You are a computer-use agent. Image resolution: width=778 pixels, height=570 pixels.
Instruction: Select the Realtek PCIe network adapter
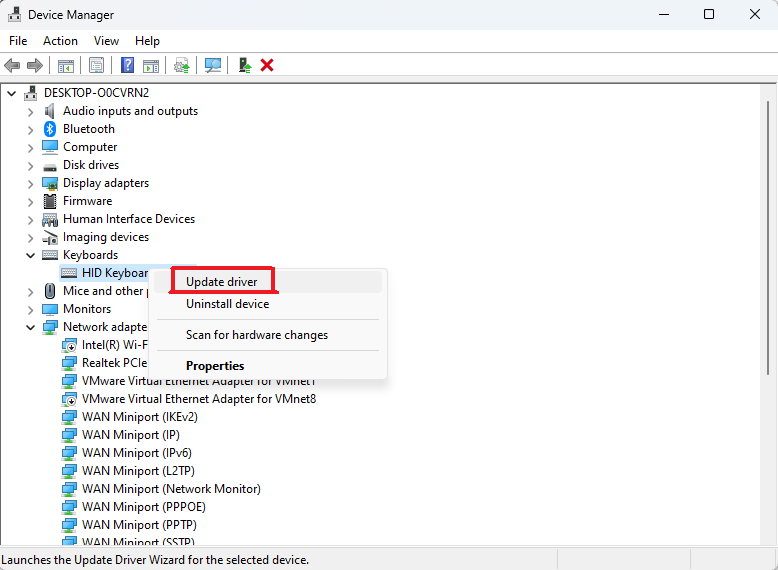(114, 363)
